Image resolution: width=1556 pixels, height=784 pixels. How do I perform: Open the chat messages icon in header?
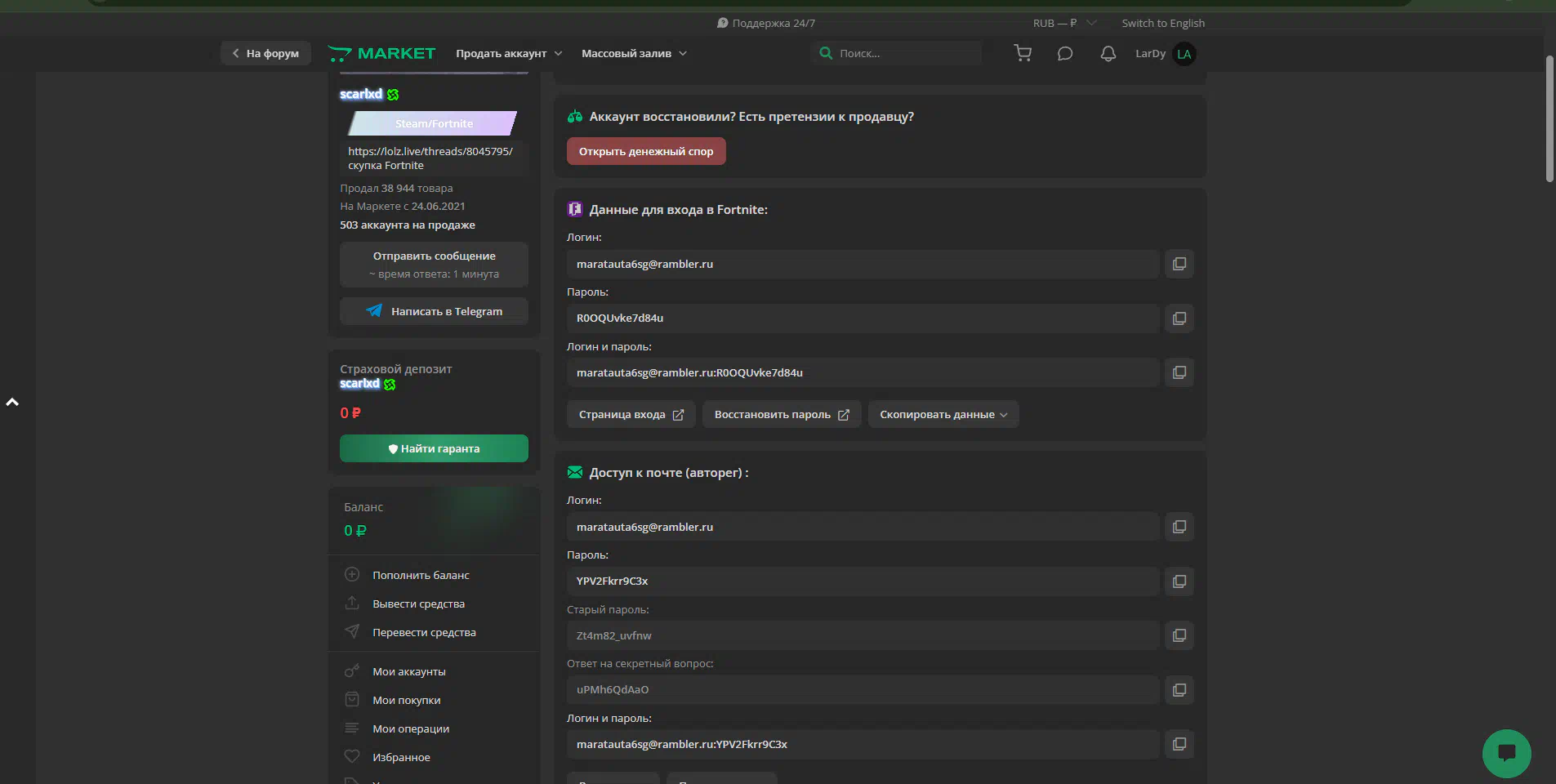(1065, 53)
